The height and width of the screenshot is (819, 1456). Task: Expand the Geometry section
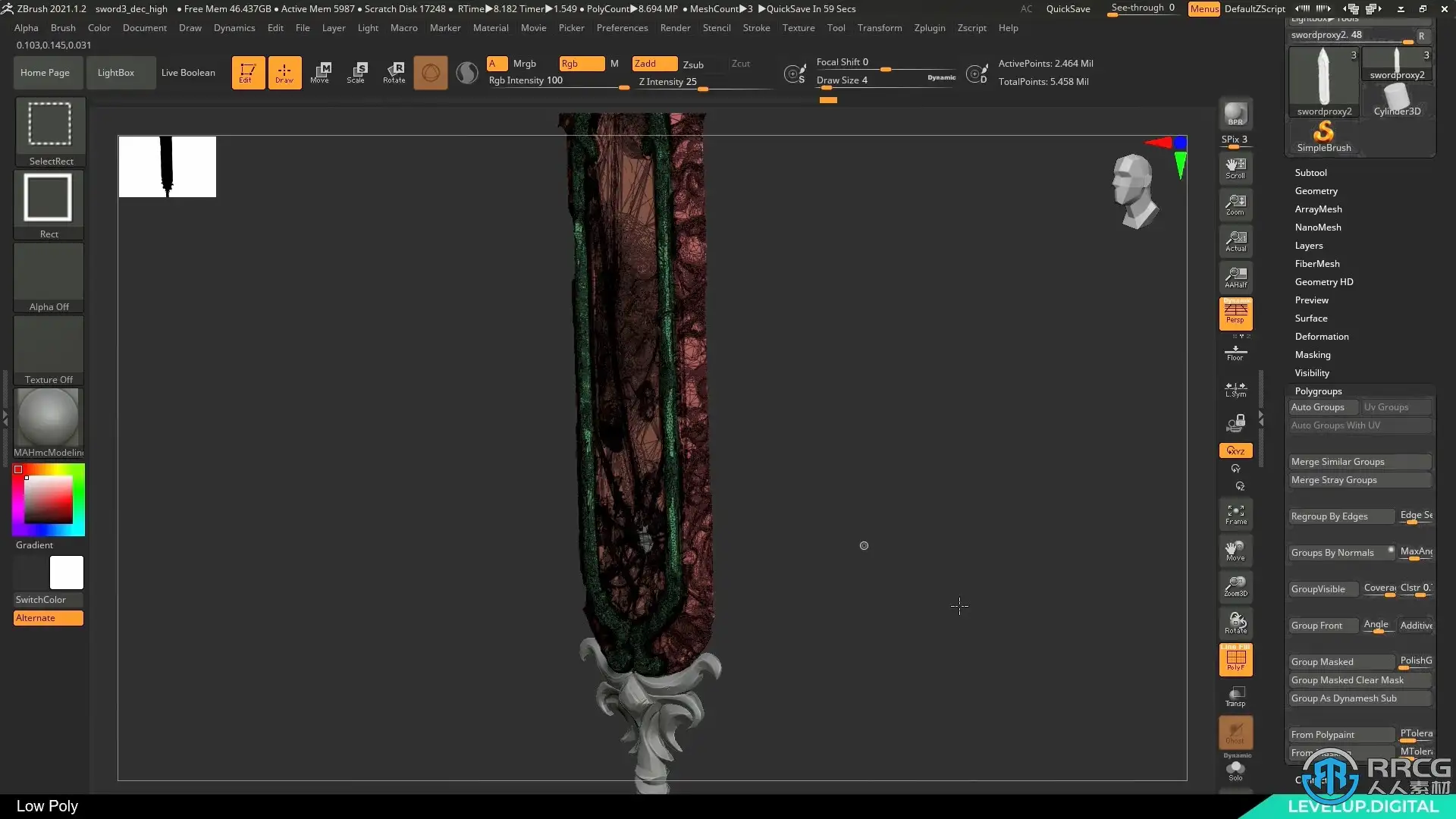(1316, 191)
